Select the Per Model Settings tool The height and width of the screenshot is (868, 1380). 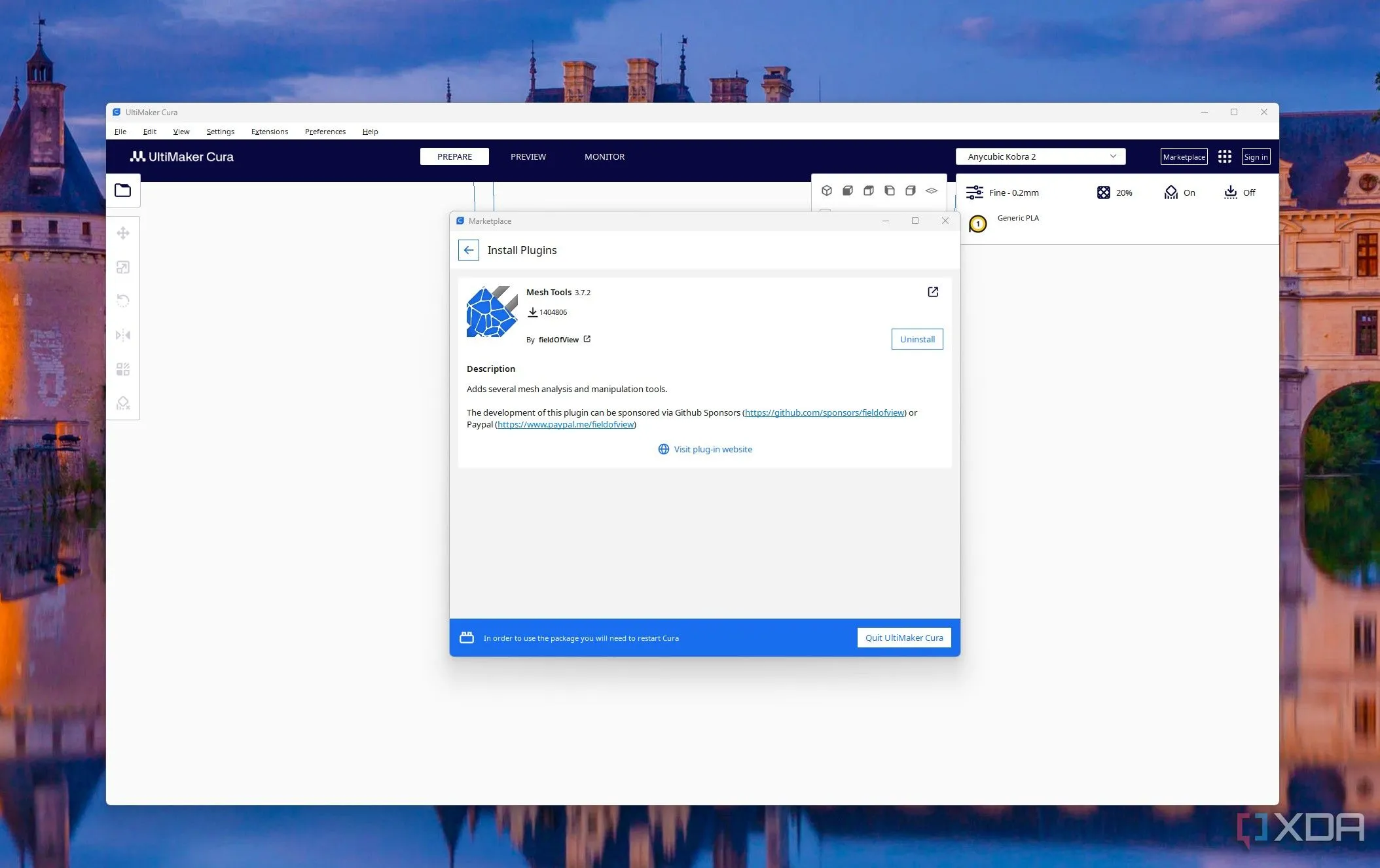pyautogui.click(x=122, y=369)
